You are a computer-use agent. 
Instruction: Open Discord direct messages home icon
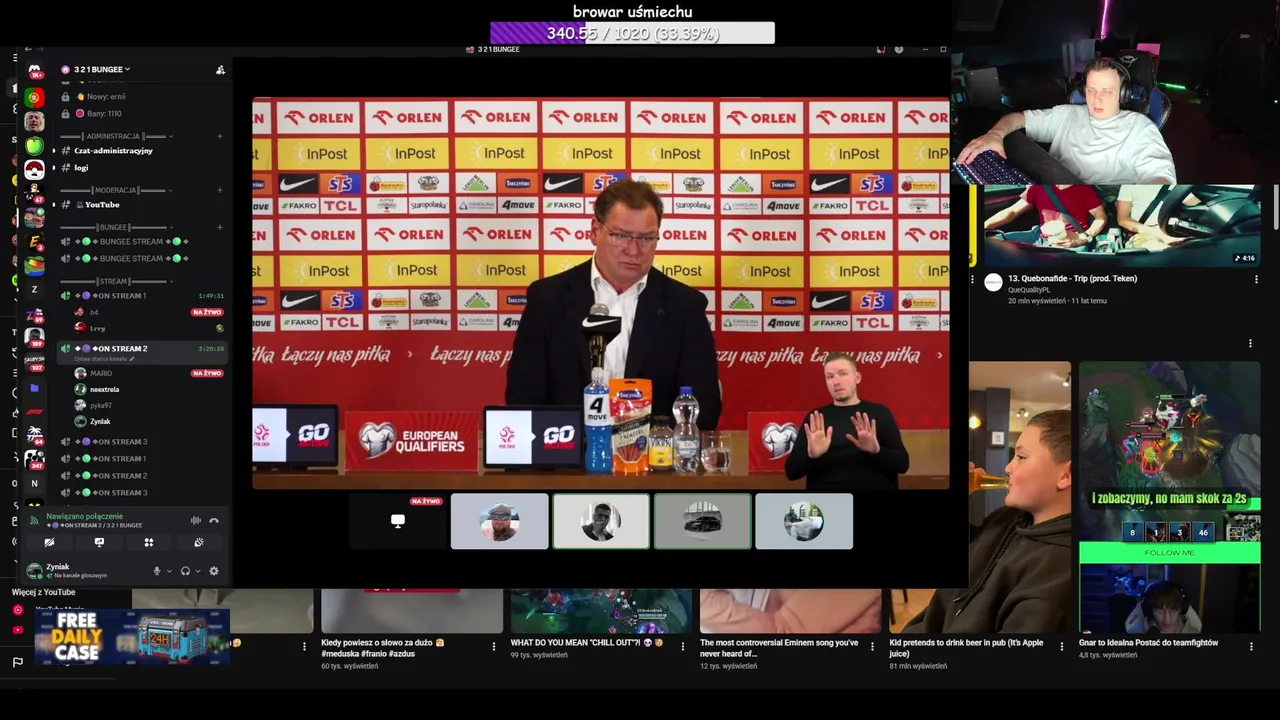(x=35, y=70)
